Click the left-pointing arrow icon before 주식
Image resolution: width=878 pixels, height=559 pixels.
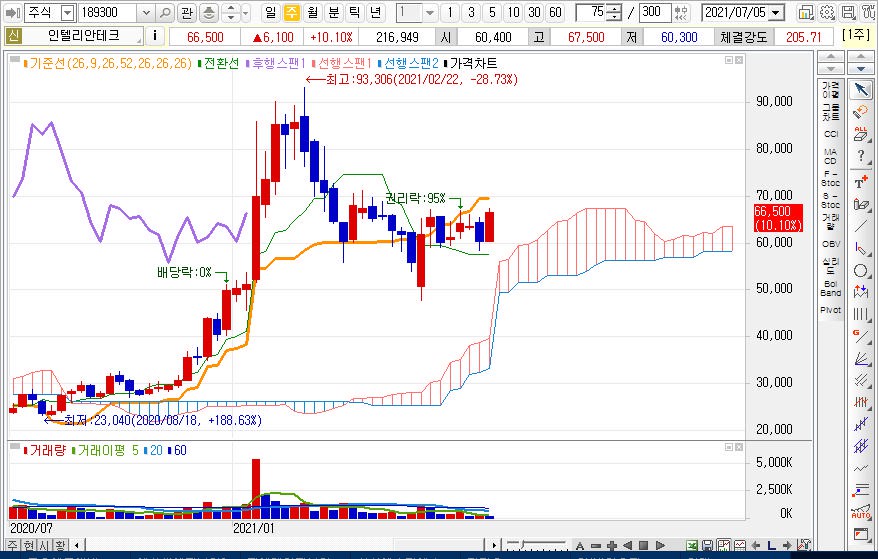tap(12, 12)
